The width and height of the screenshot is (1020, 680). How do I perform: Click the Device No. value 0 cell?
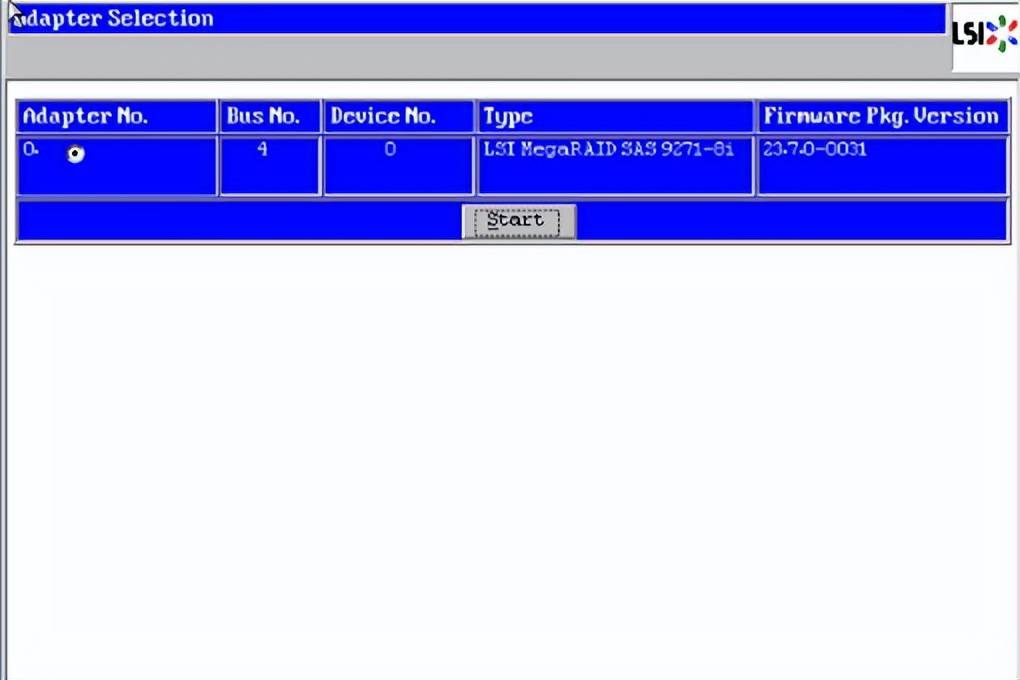click(390, 150)
